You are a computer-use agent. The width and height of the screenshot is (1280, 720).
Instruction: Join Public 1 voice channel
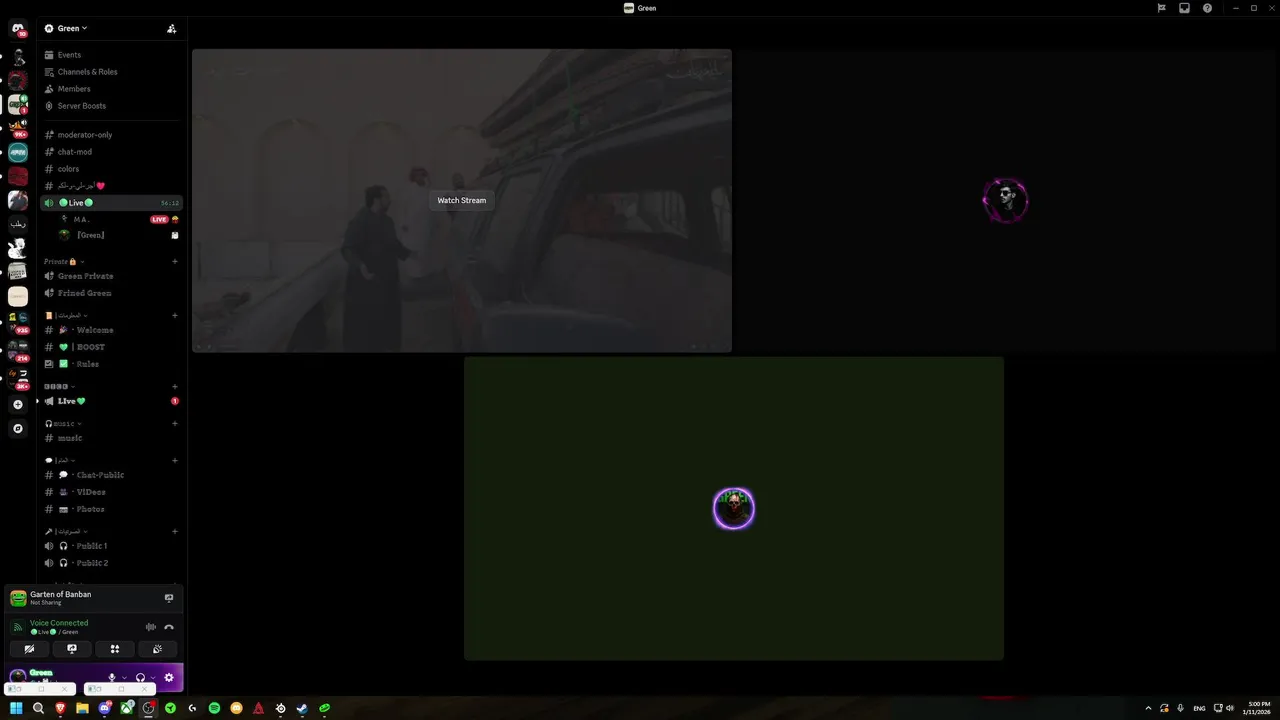click(x=92, y=546)
